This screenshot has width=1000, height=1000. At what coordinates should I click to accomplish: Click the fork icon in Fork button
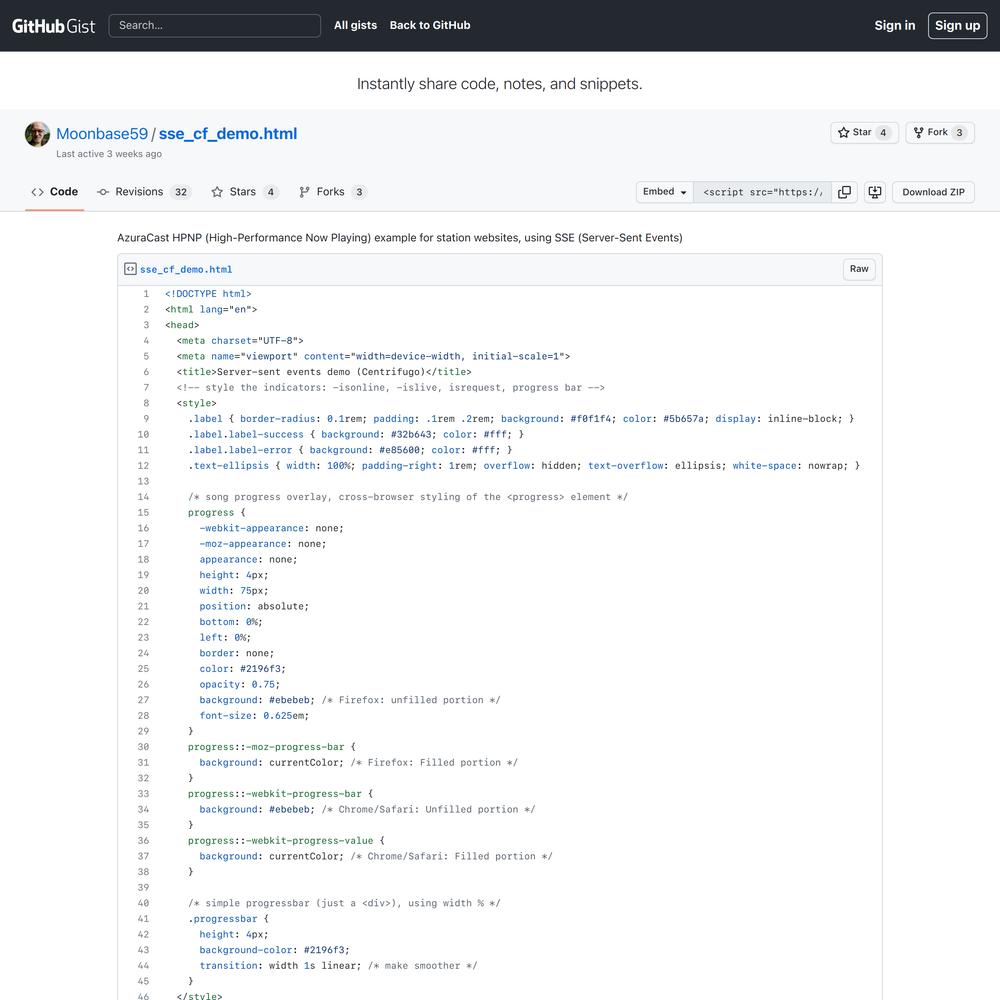(918, 133)
